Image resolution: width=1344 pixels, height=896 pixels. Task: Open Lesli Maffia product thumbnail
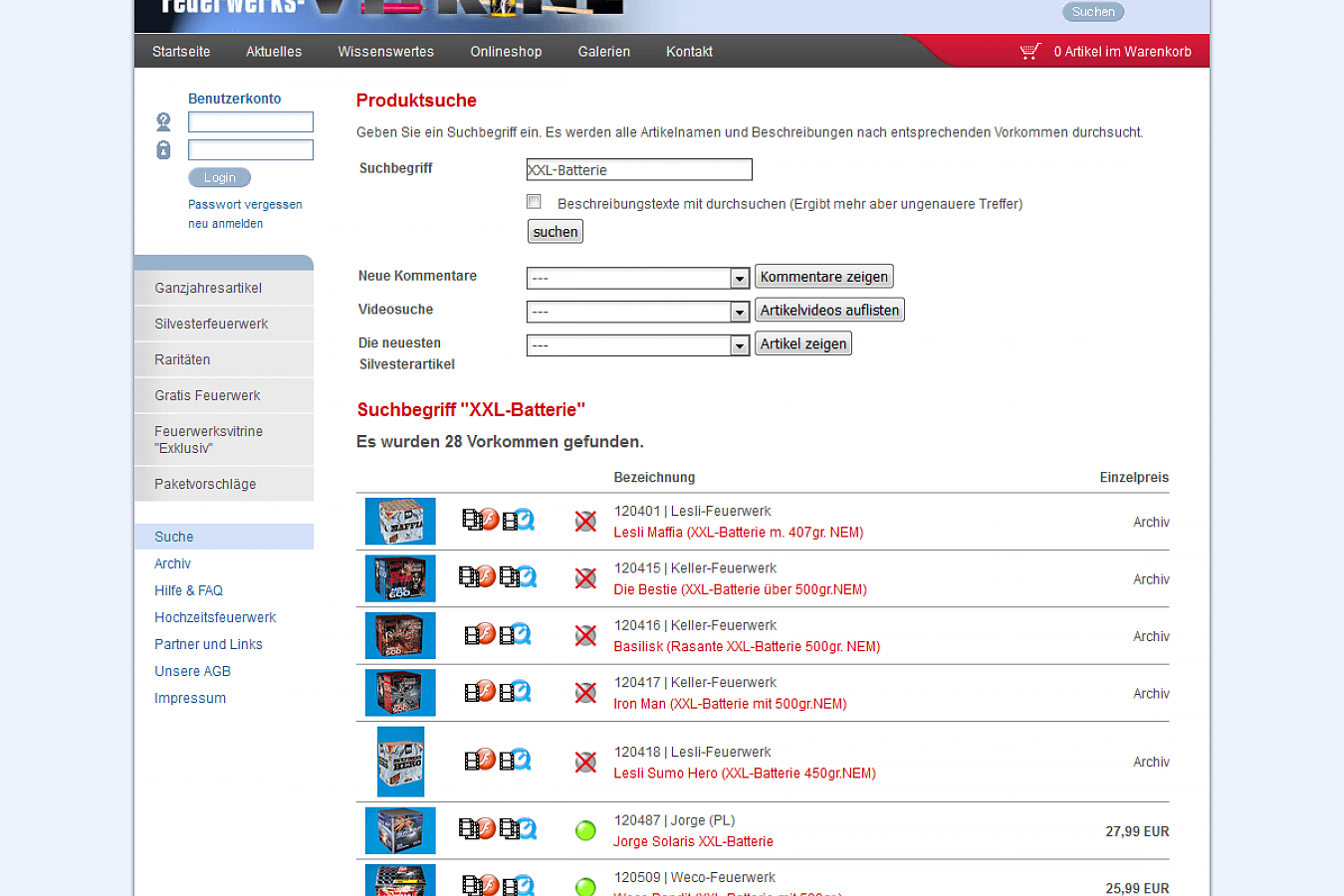coord(400,521)
